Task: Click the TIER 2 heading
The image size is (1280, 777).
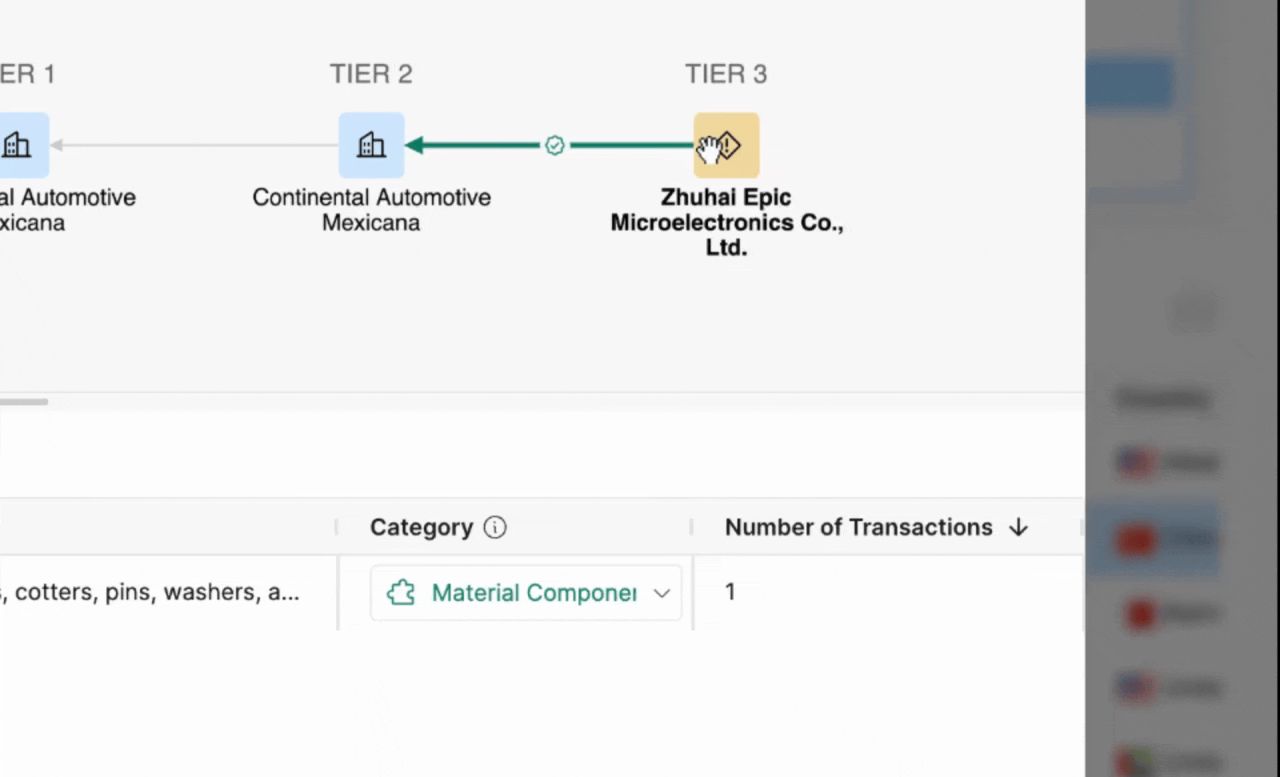Action: point(371,74)
